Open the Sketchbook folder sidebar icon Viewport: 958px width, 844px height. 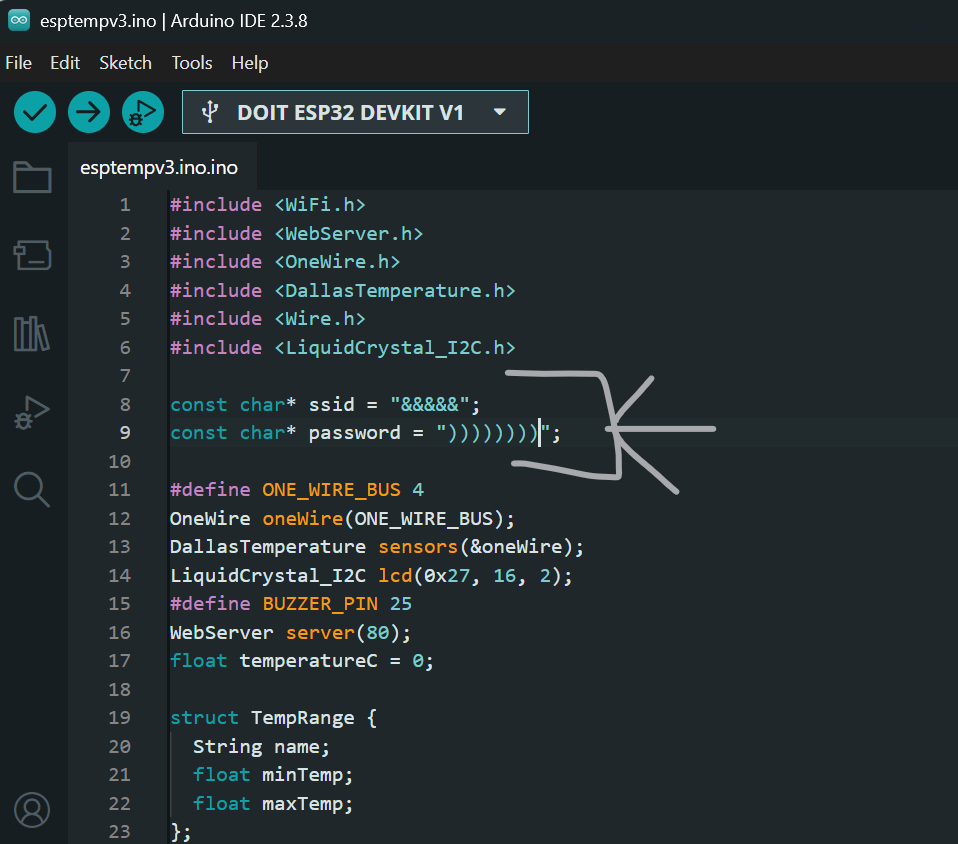[x=32, y=177]
